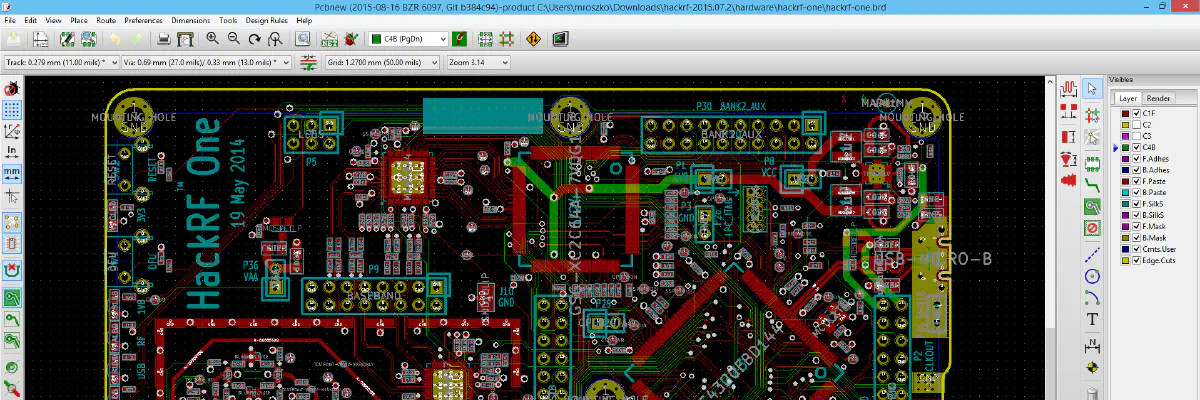Click the Undo arrow icon

point(115,39)
